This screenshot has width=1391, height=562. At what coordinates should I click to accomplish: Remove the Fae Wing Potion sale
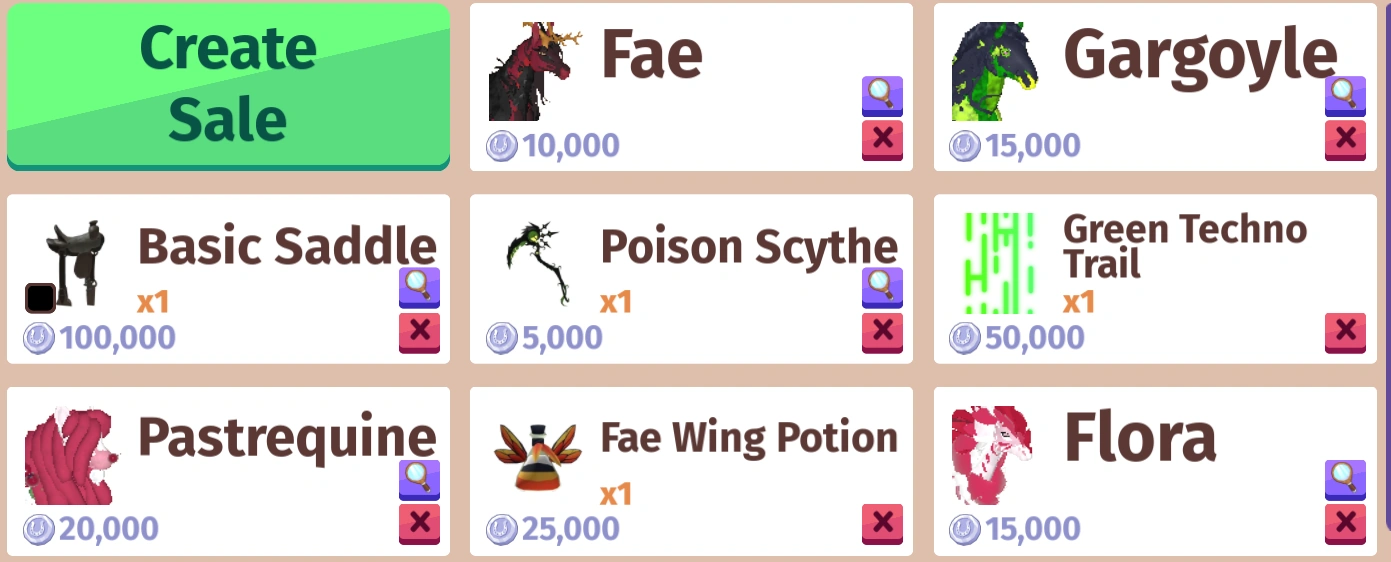(x=882, y=524)
